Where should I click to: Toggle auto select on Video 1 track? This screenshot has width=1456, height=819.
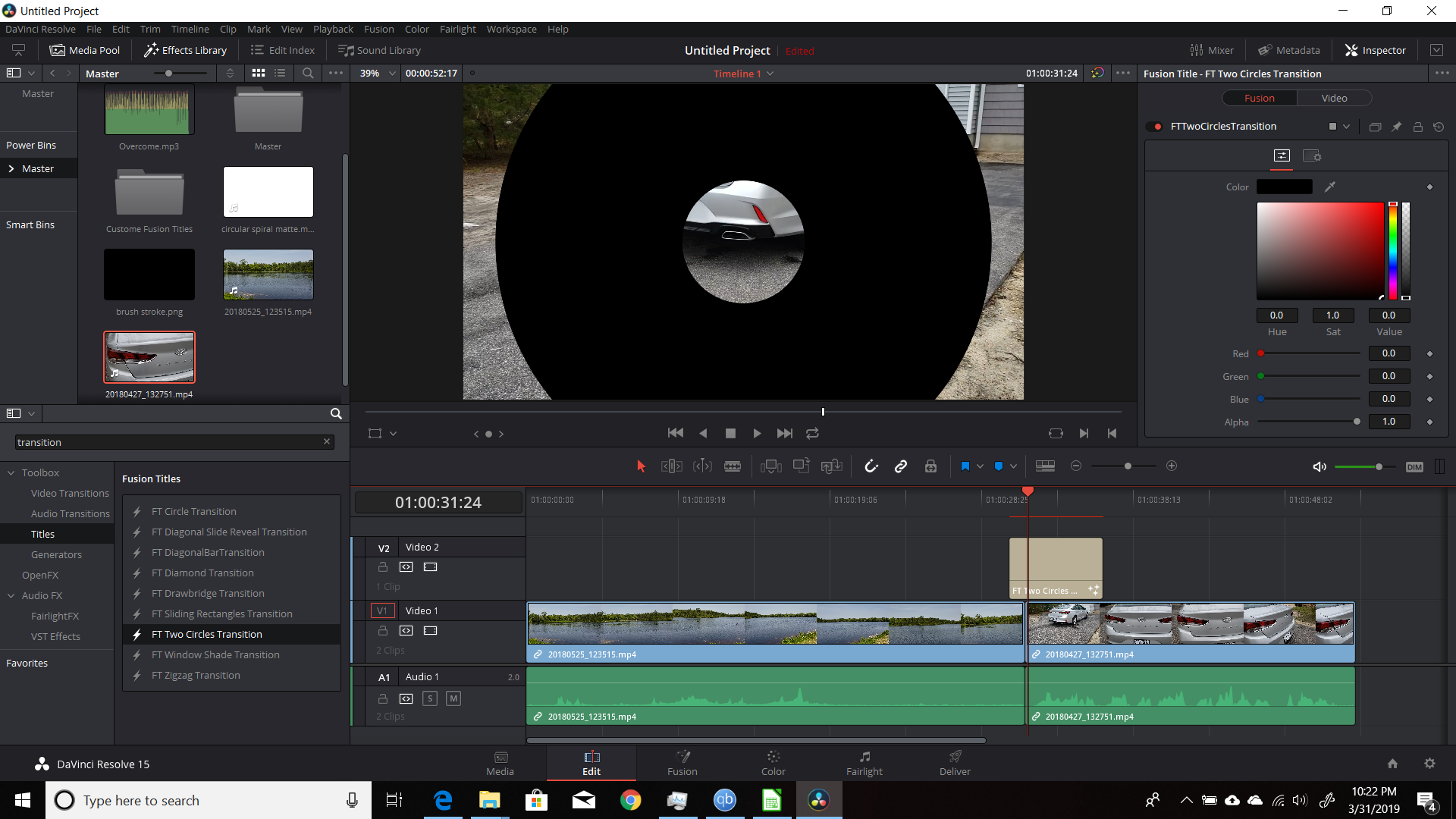tap(406, 630)
